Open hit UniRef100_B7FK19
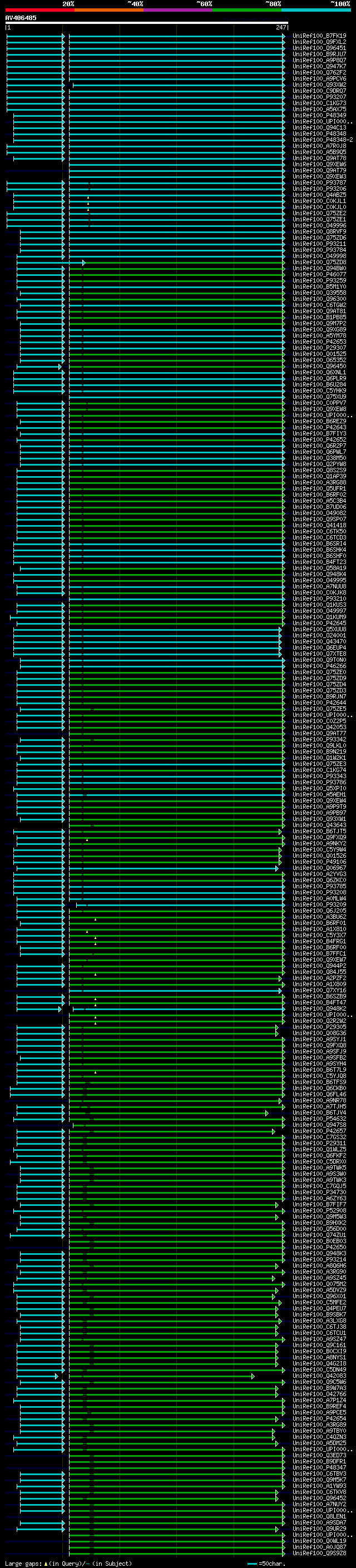Screen dimensions: 356x1568 point(319,36)
